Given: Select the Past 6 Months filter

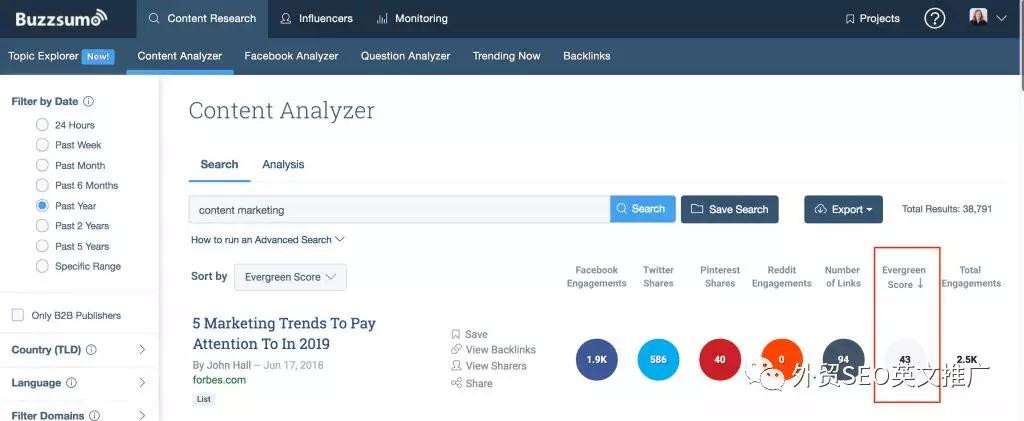Looking at the screenshot, I should point(42,185).
